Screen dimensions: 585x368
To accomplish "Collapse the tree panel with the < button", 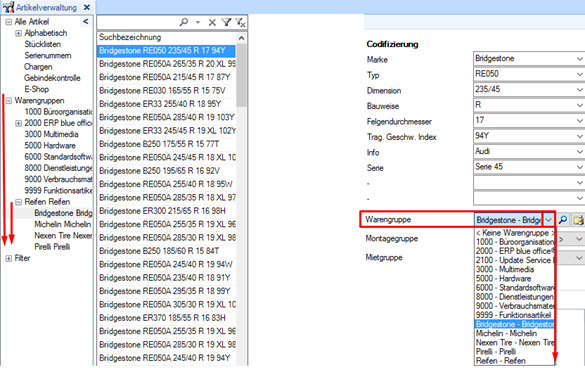I will pos(86,22).
